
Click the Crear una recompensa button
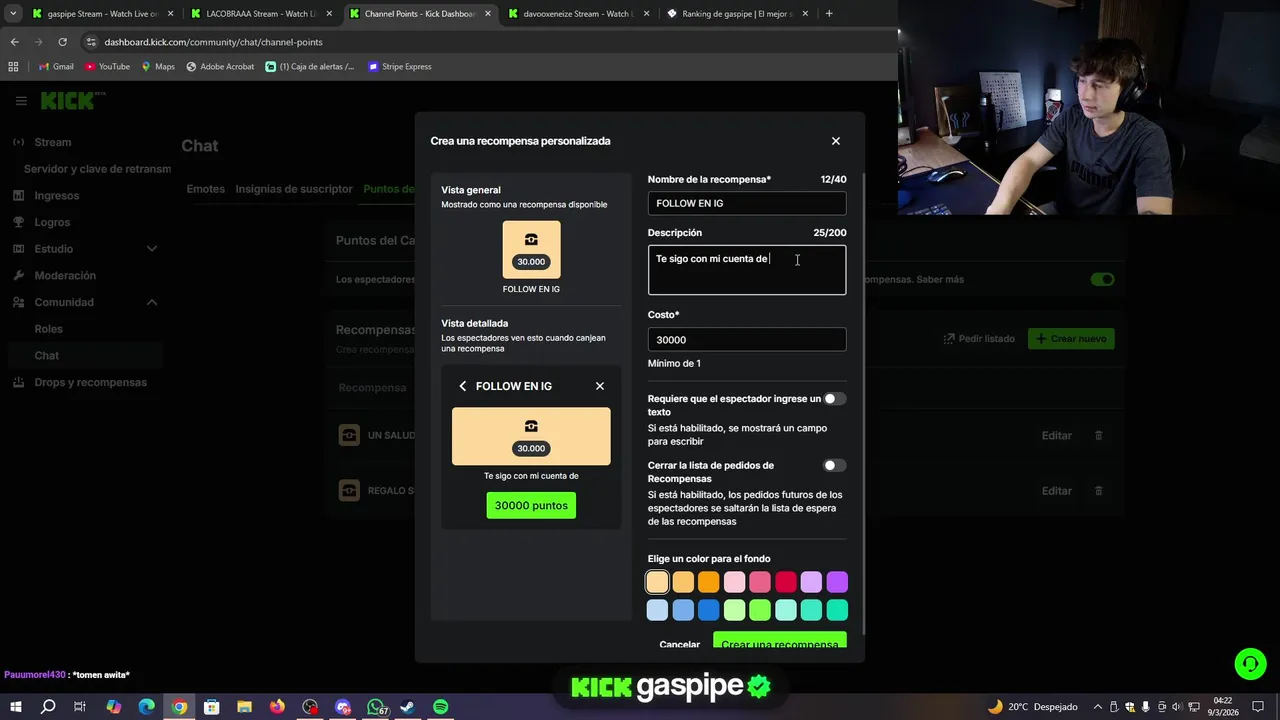click(780, 640)
